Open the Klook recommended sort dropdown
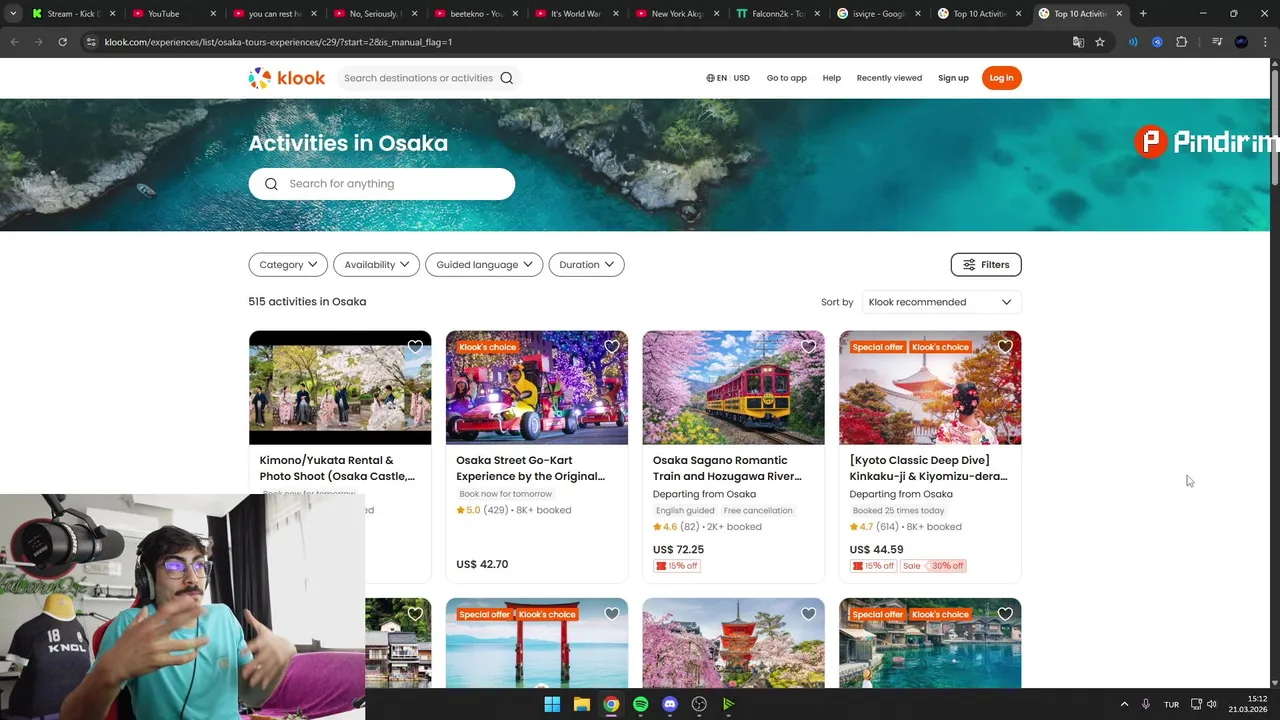The width and height of the screenshot is (1280, 720). coord(940,302)
